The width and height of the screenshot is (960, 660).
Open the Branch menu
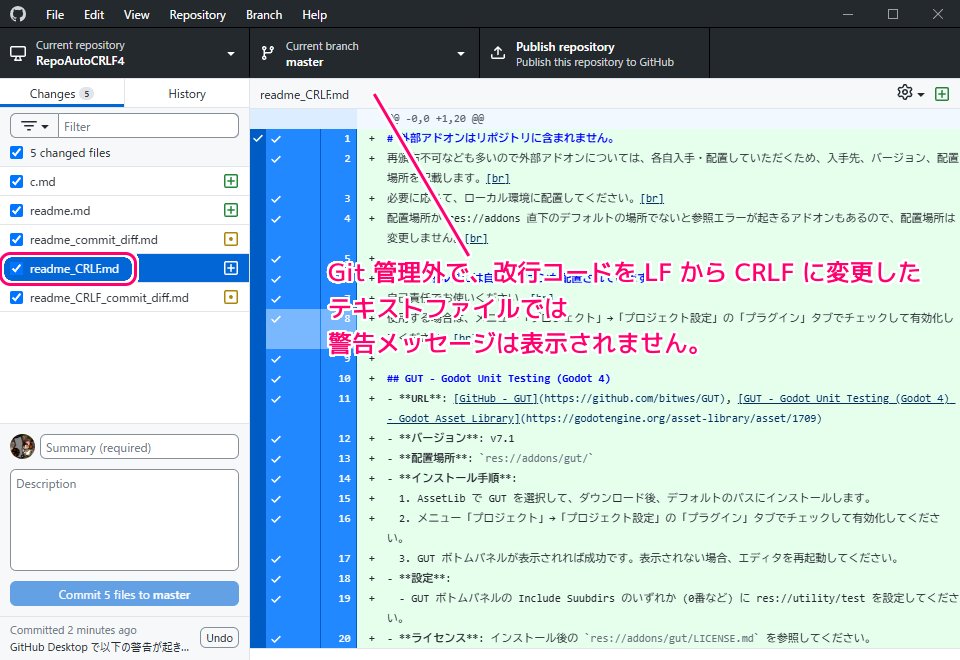click(263, 14)
